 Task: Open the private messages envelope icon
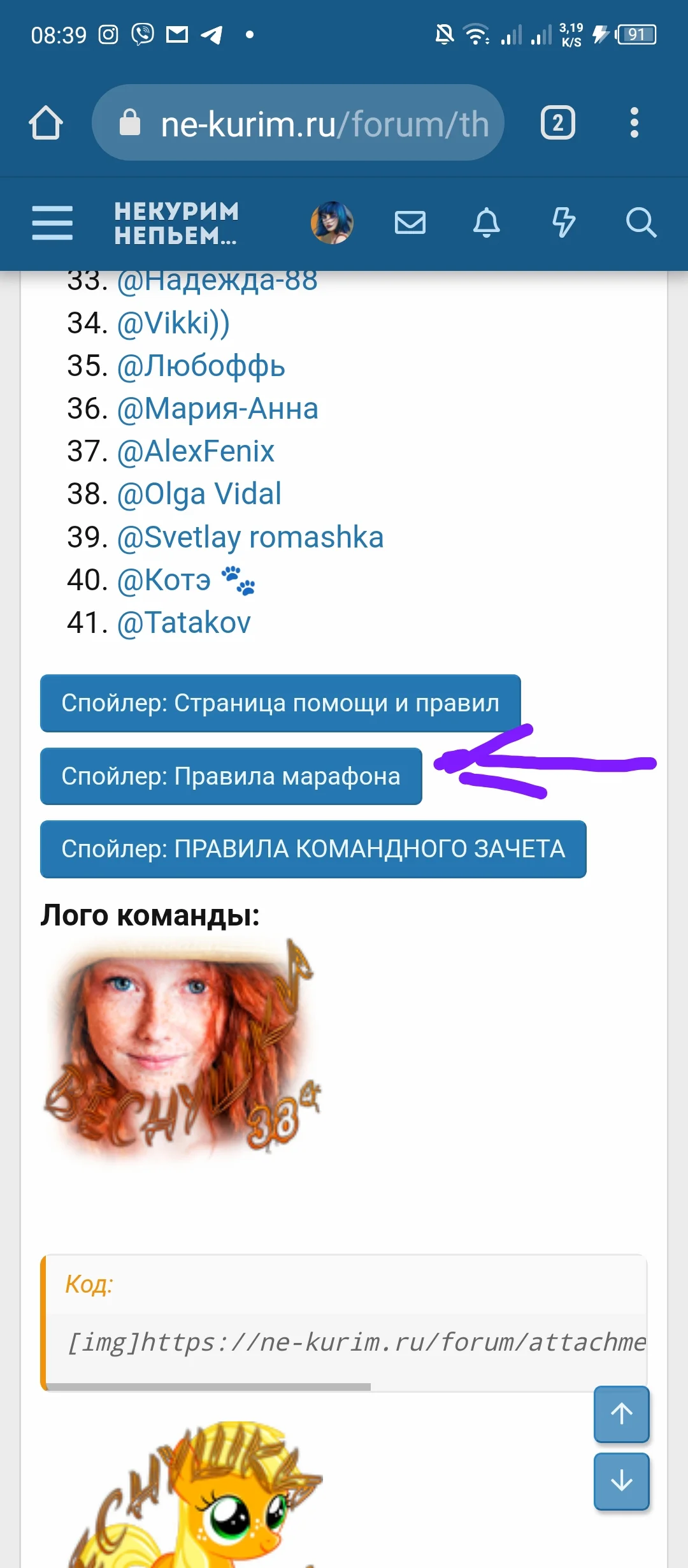click(x=410, y=222)
